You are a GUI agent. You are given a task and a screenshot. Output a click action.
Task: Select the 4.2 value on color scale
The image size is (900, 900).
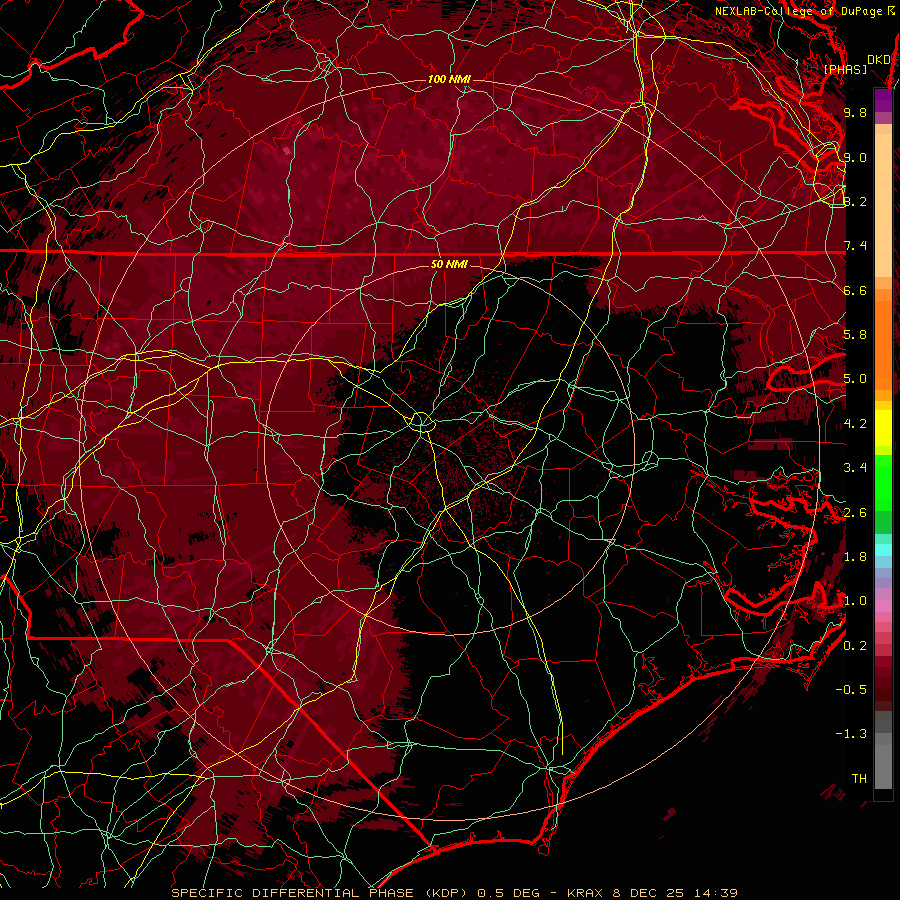[855, 424]
